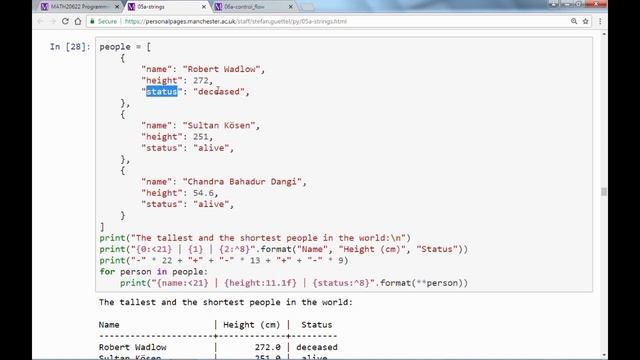Click the highlighted word status
The height and width of the screenshot is (360, 640).
pos(162,91)
